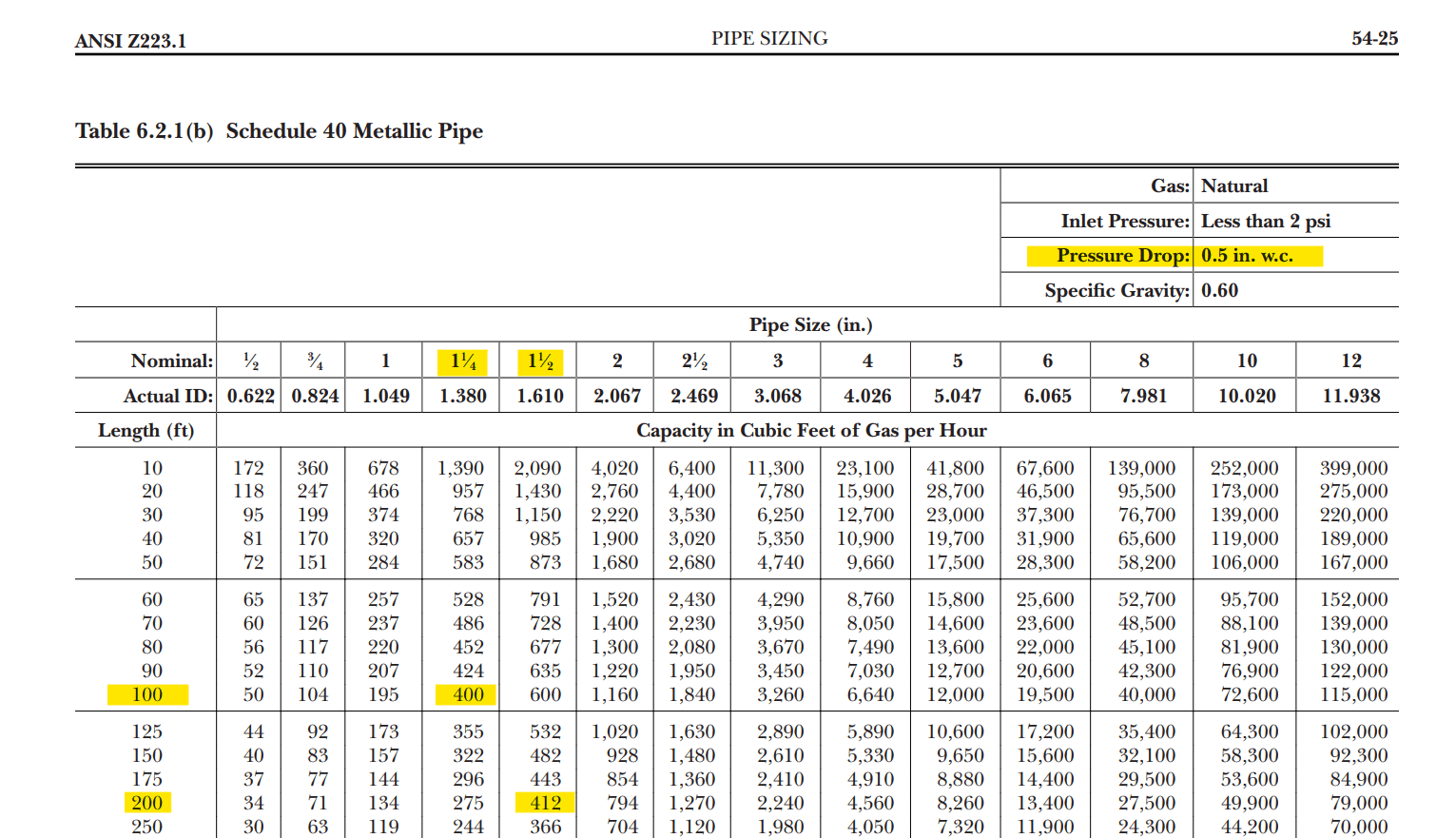Click the capacity cell "67,600"
Viewport: 1456px width, 838px height.
click(x=1045, y=468)
